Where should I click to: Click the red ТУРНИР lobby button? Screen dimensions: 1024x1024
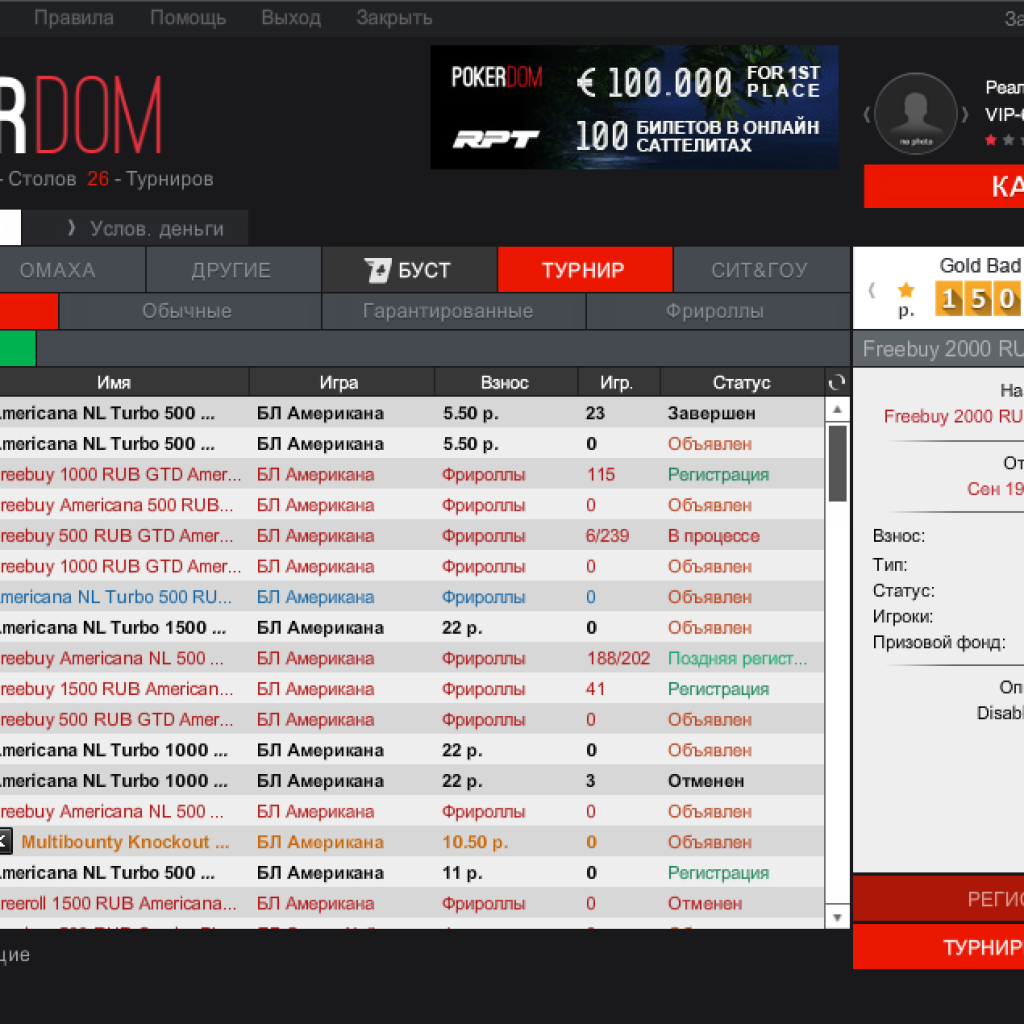tap(938, 947)
